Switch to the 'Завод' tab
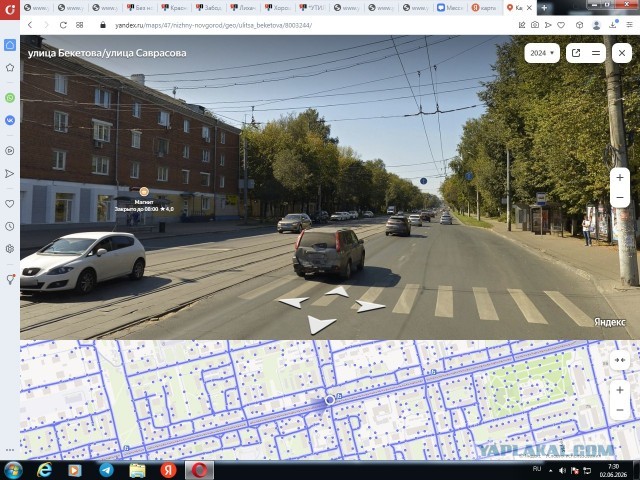 (209, 8)
